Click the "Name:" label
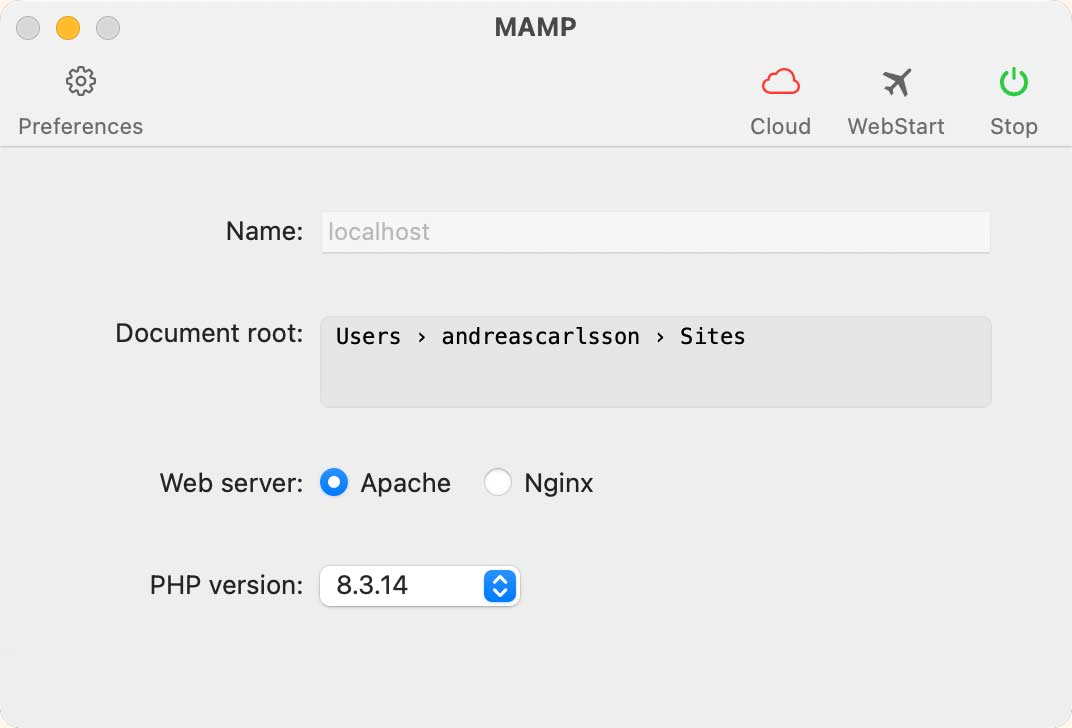 tap(265, 231)
